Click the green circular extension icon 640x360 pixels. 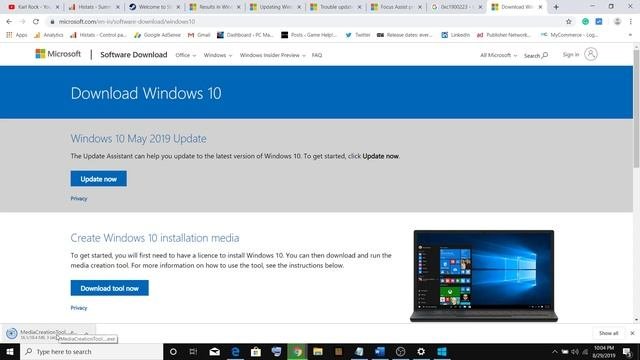coord(585,22)
